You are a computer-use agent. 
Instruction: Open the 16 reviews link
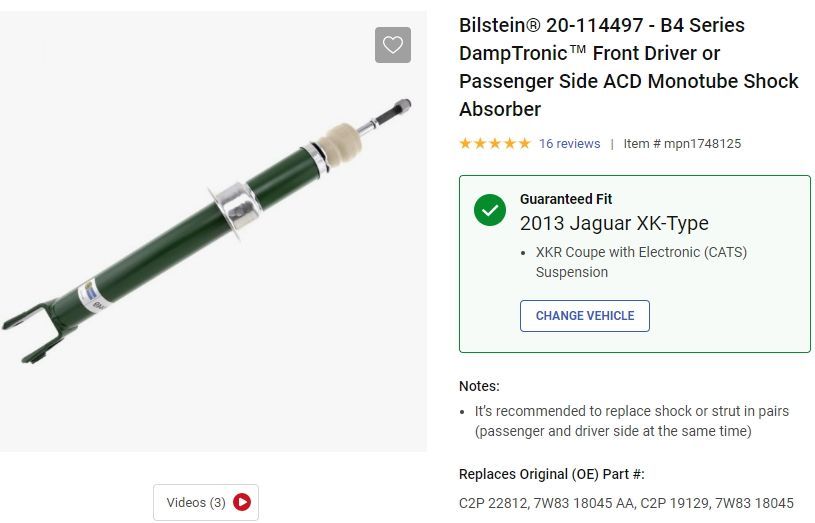click(569, 143)
